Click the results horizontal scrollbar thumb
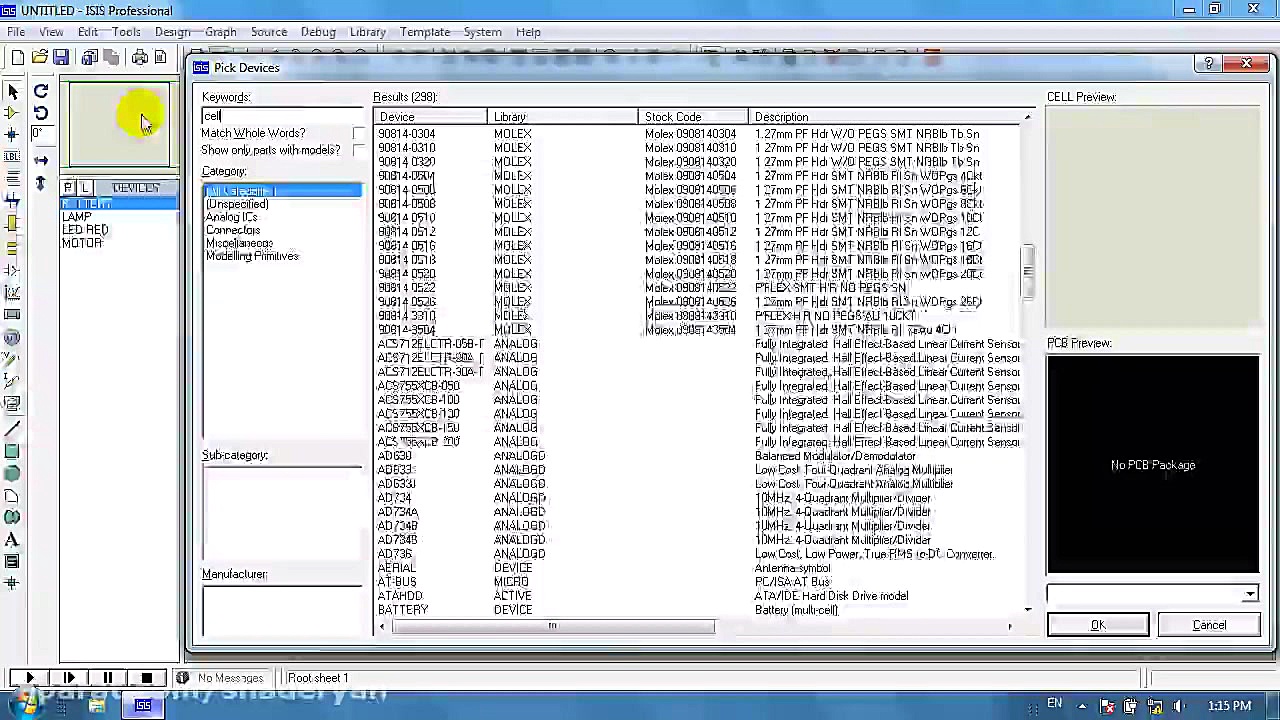The height and width of the screenshot is (720, 1280). point(553,627)
